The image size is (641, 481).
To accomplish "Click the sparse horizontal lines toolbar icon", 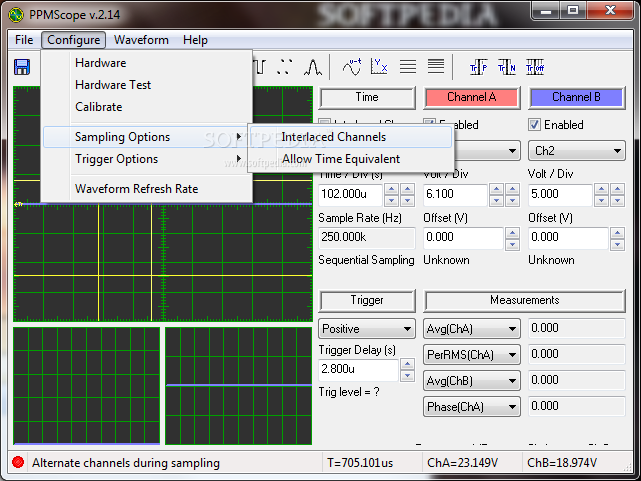I will (x=408, y=67).
